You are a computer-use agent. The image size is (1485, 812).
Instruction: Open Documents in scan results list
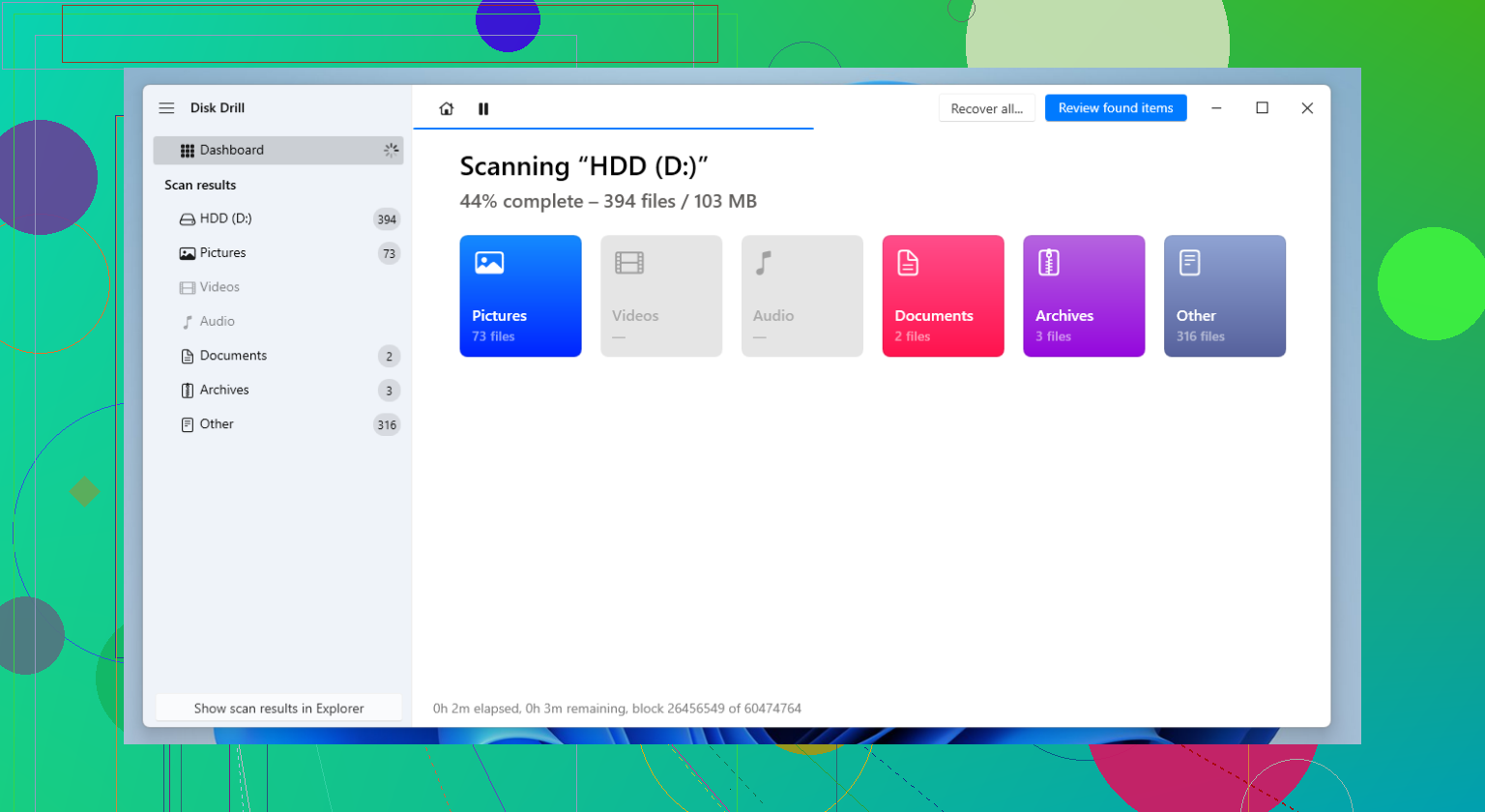point(278,356)
